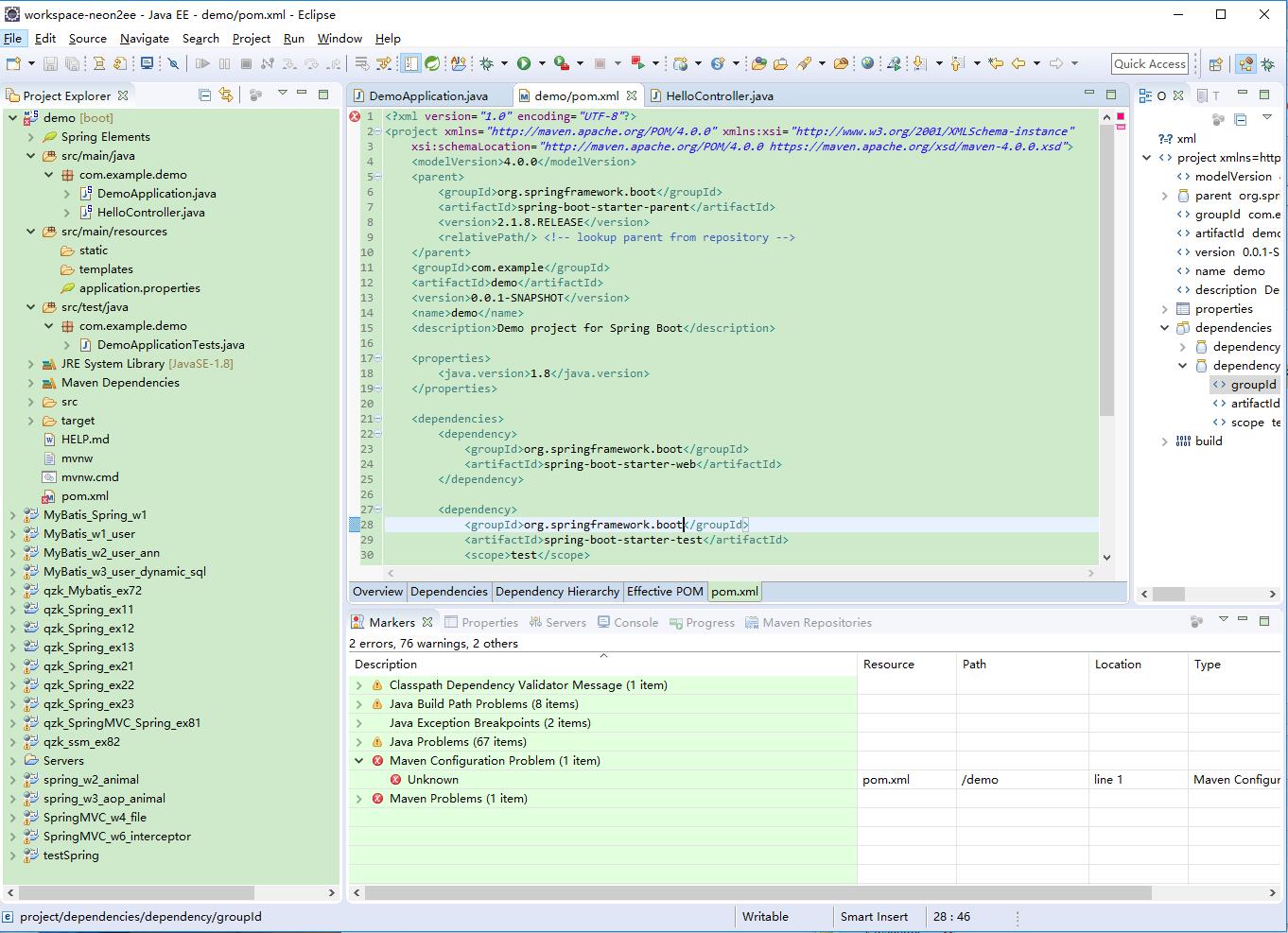Expand the JRE System Library node
This screenshot has height=933, width=1288.
click(30, 364)
